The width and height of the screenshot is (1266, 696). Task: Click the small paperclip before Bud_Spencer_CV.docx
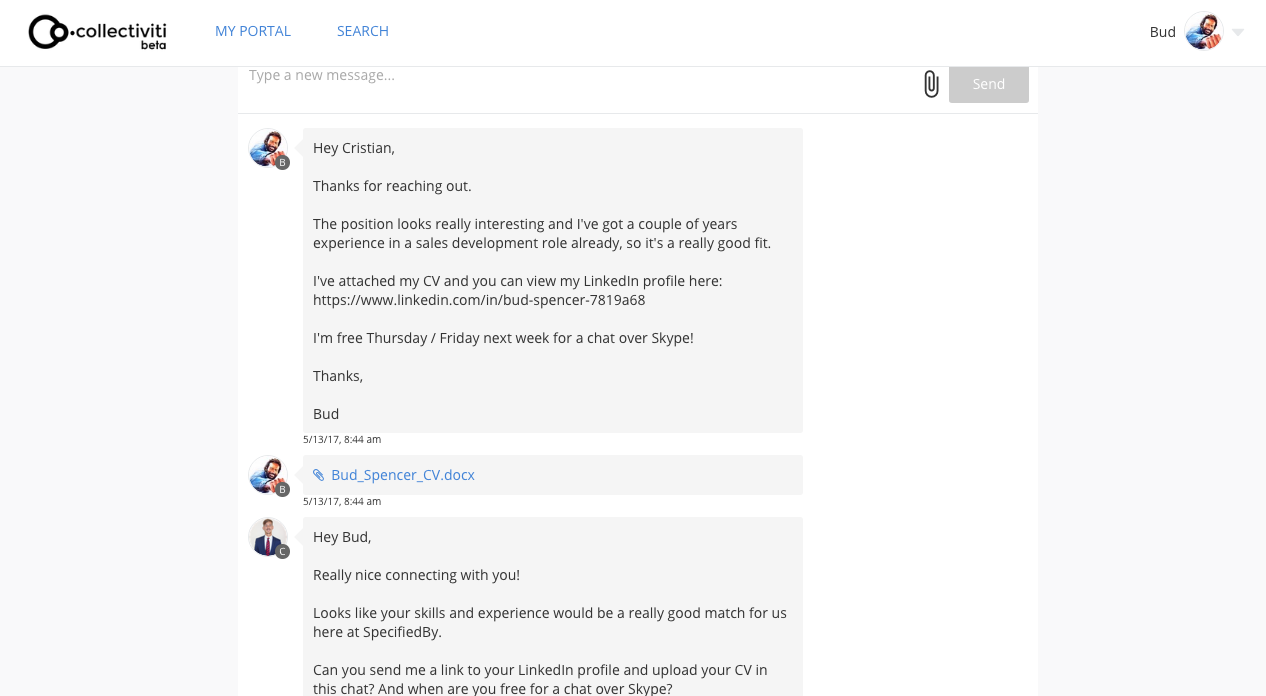coord(319,475)
